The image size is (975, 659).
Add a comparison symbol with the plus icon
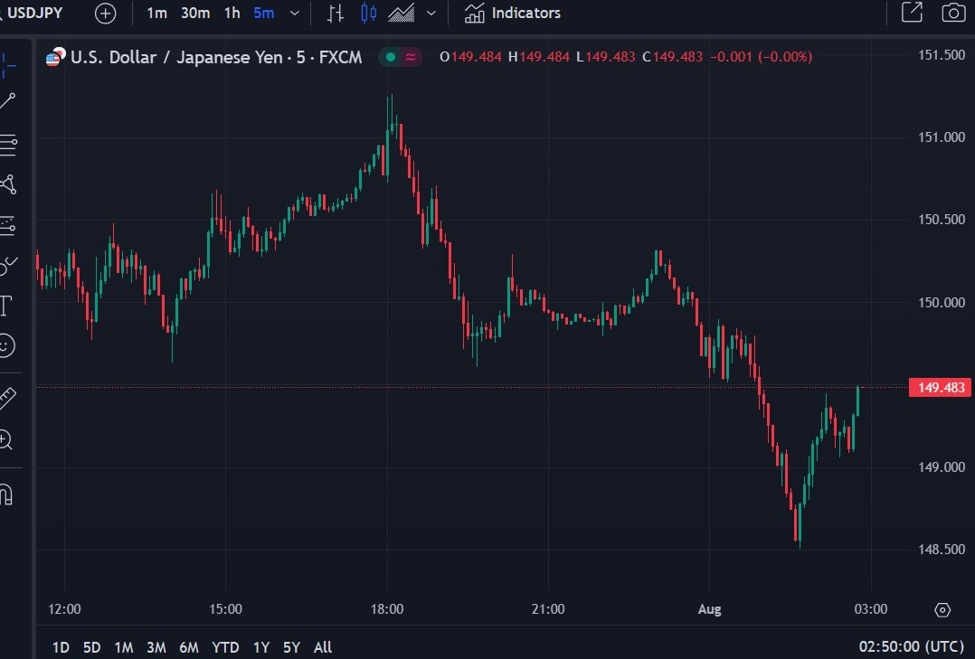[105, 13]
